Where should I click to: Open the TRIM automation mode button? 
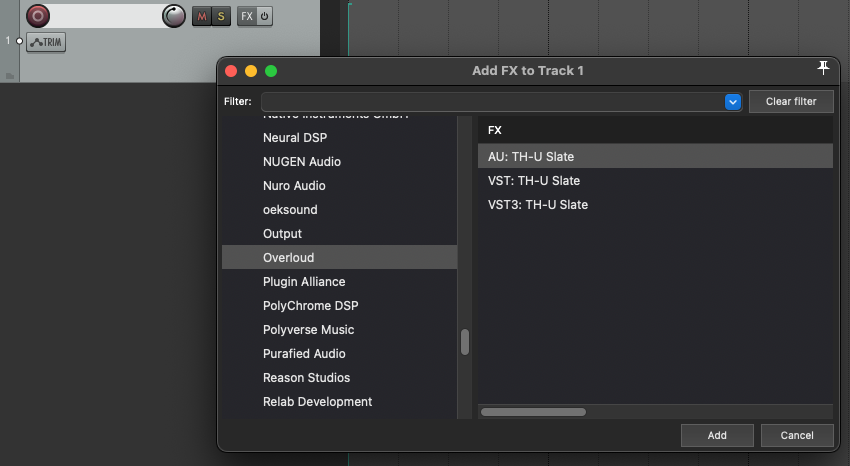point(46,42)
